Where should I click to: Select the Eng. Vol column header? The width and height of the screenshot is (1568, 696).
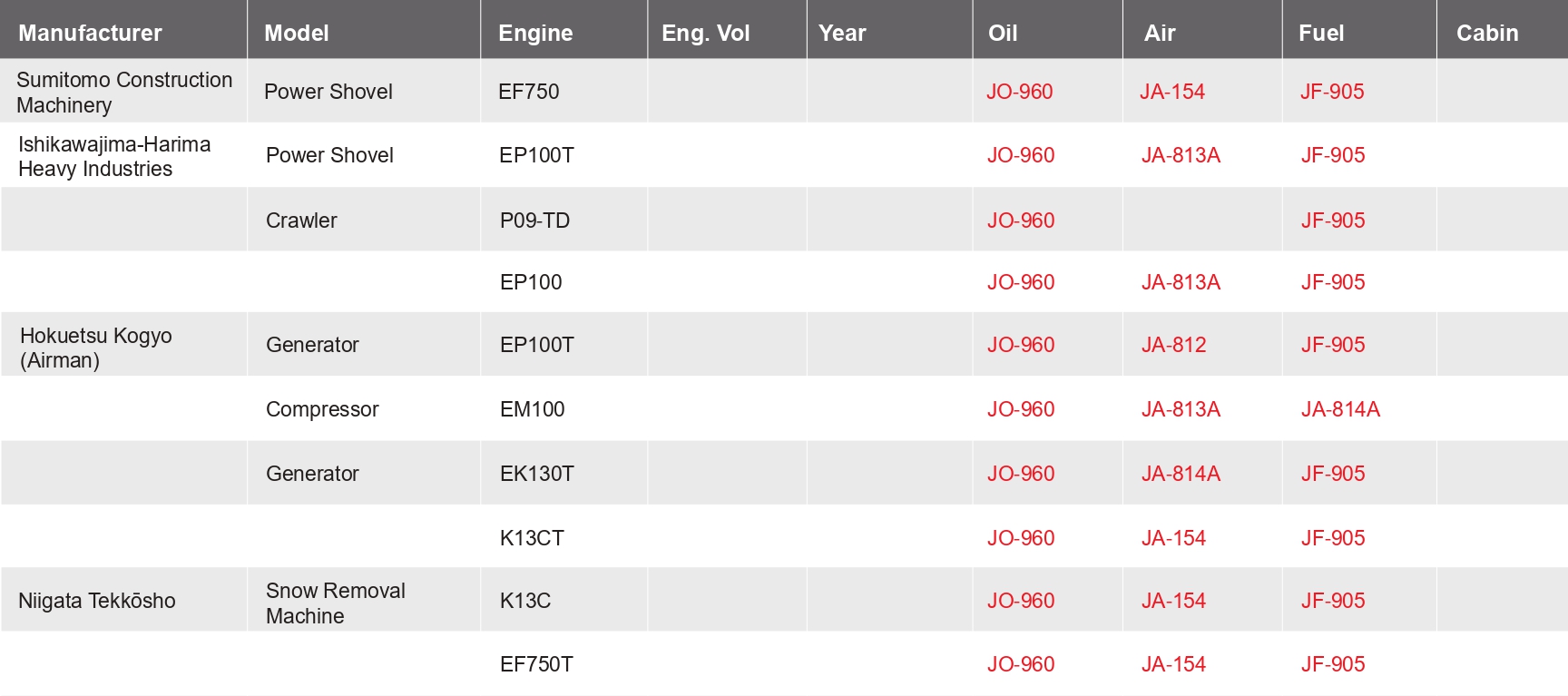tap(705, 34)
